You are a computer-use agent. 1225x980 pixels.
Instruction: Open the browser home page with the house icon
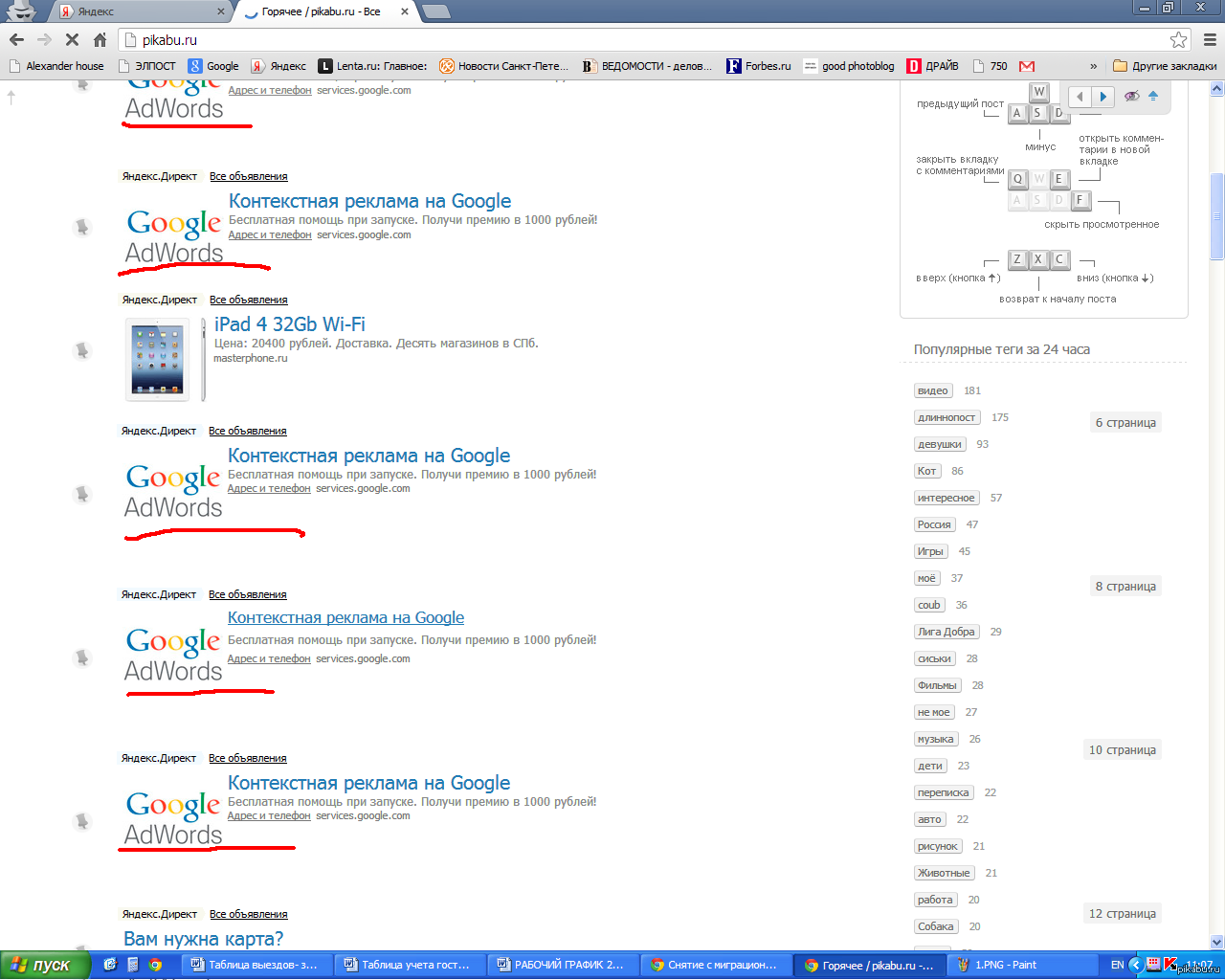(x=100, y=39)
